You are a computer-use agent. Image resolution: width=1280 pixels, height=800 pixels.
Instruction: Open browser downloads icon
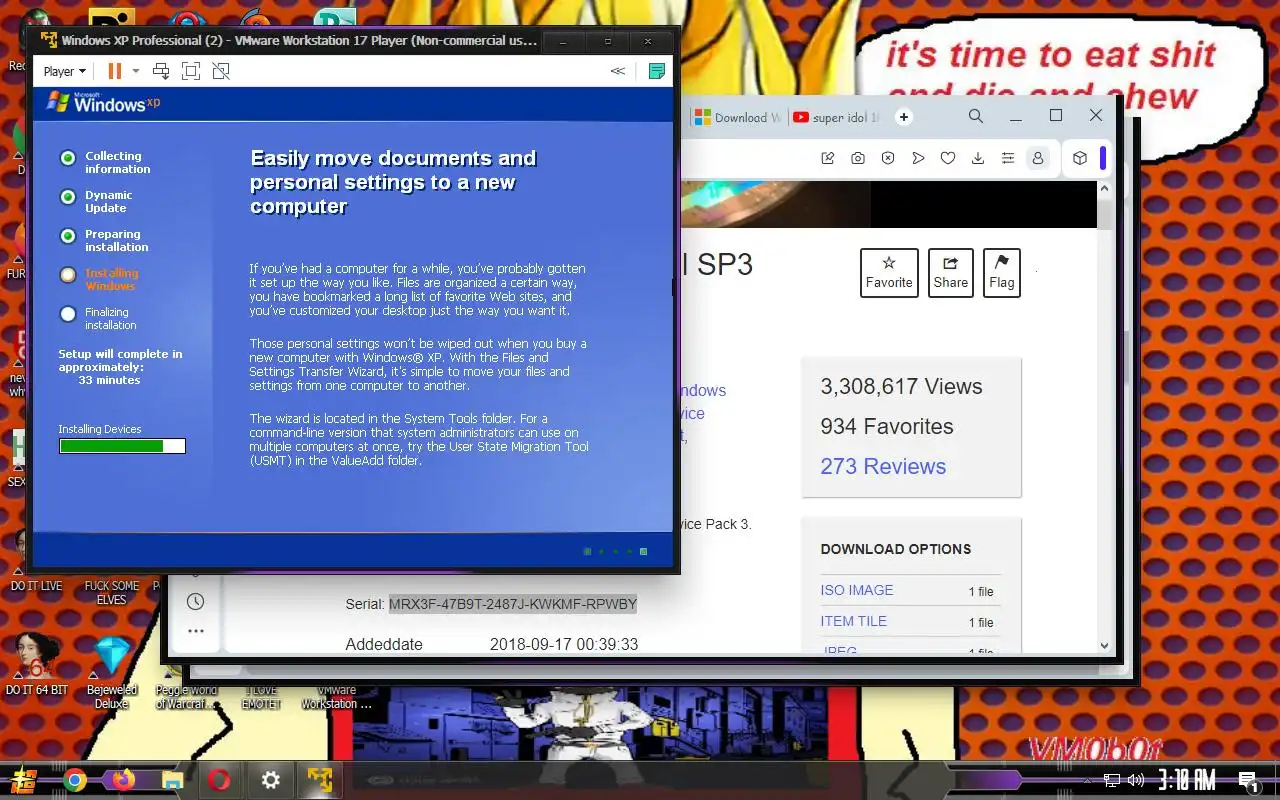click(978, 158)
